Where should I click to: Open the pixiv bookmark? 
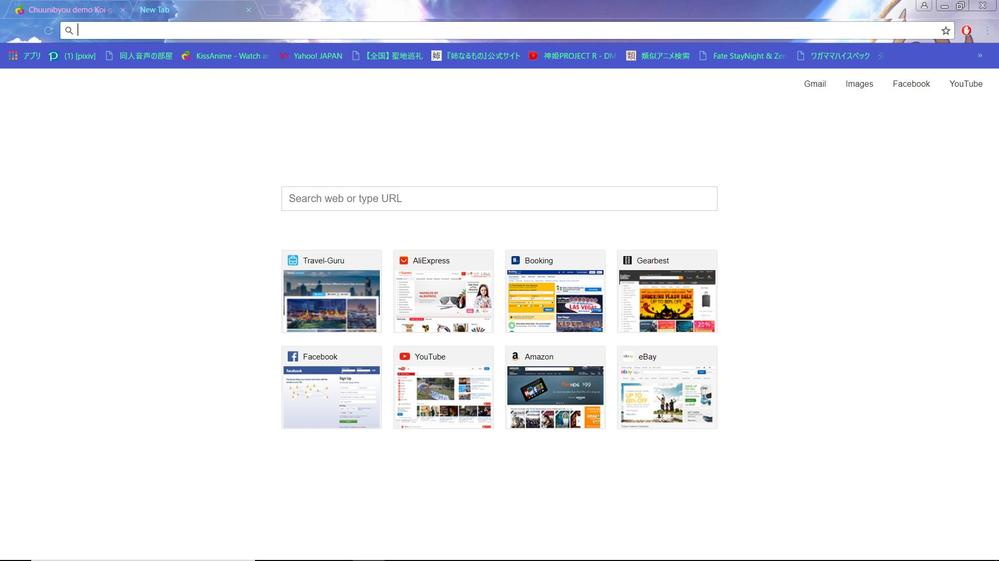[73, 56]
